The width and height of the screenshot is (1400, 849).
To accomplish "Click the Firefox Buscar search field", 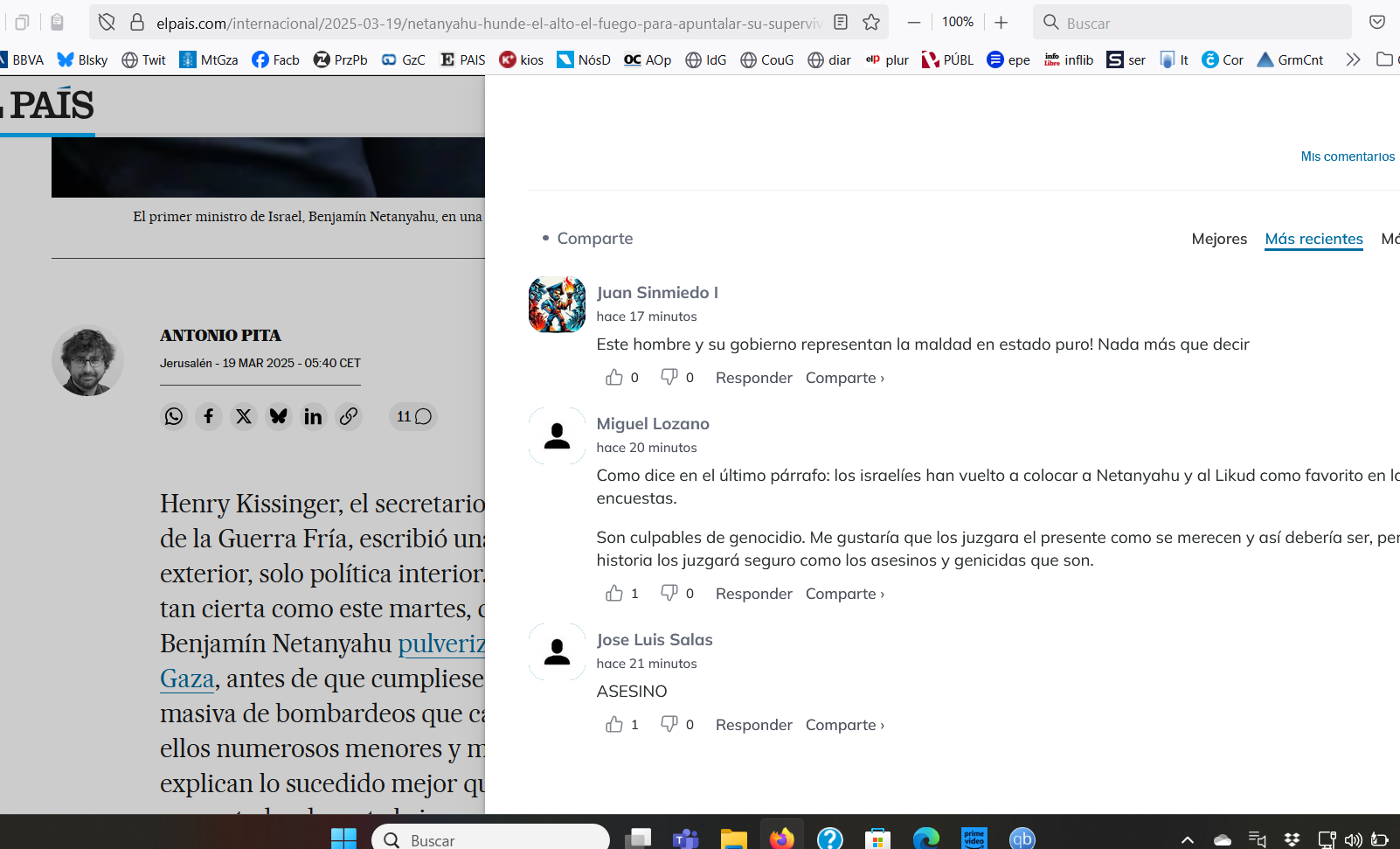I will 1192,23.
